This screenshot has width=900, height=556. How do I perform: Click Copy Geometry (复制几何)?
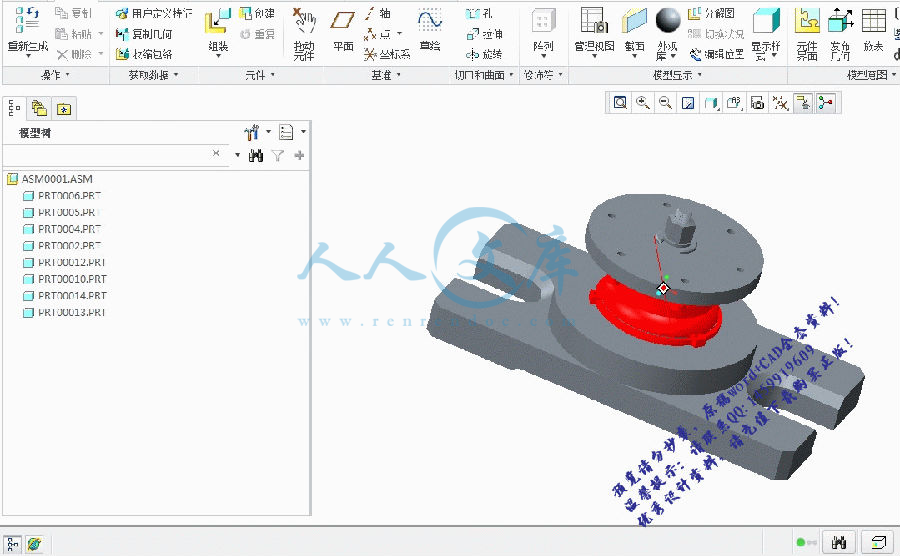tap(143, 34)
